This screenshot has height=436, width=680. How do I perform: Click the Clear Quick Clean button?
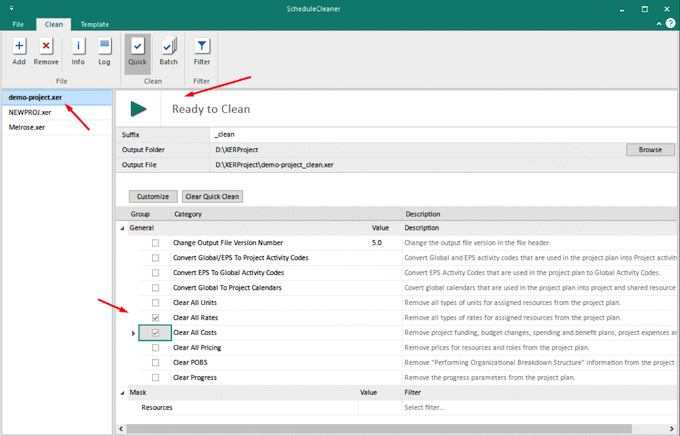point(212,197)
